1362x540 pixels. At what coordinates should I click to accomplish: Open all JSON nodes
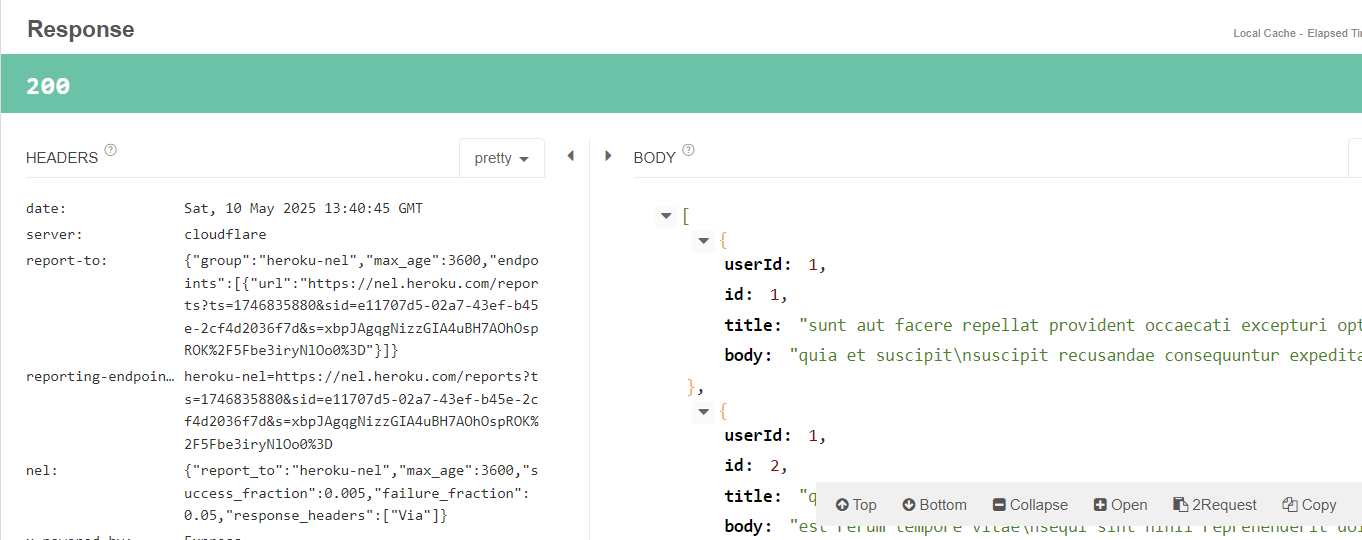[1120, 505]
